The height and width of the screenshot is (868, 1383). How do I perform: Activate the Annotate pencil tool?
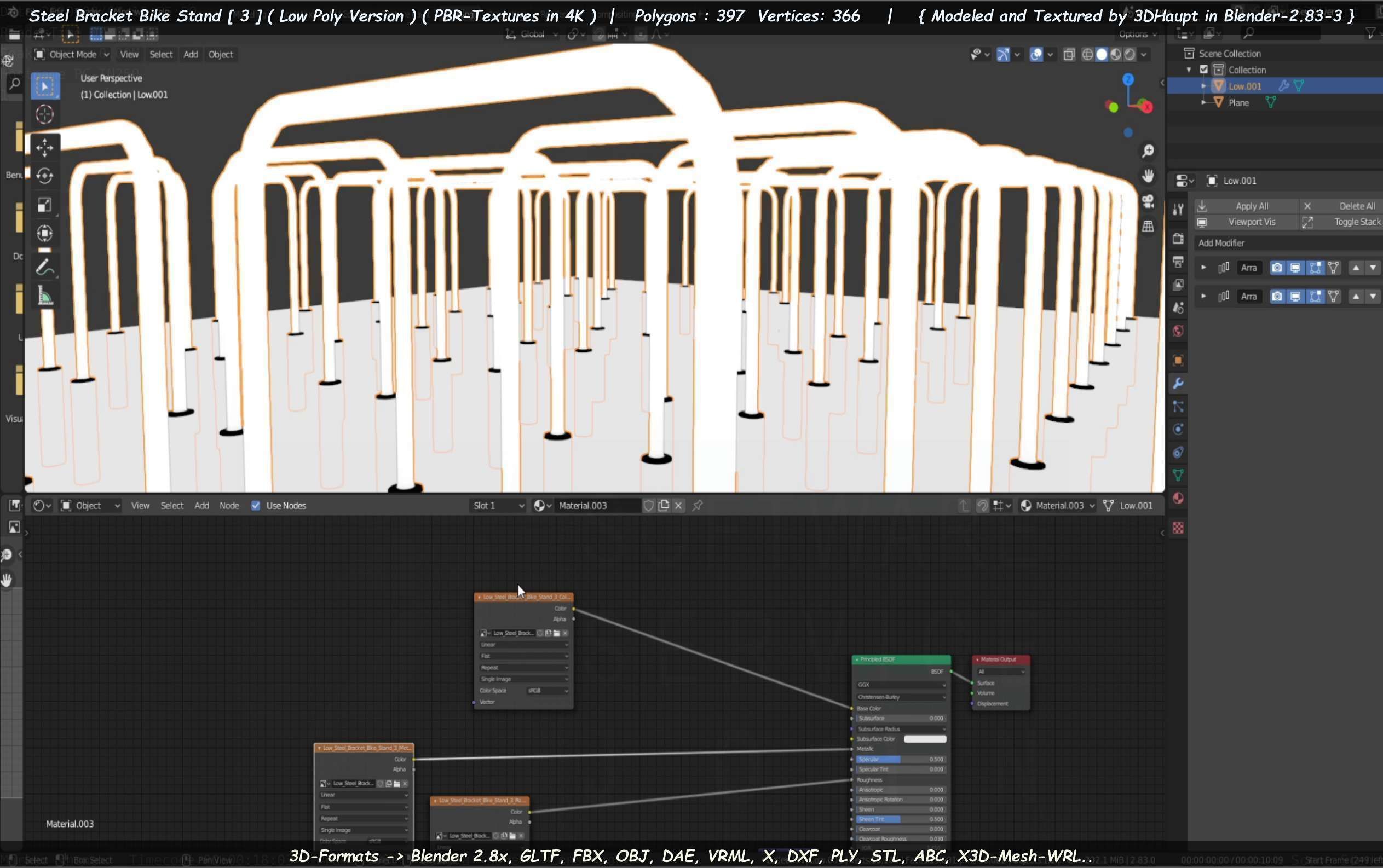(45, 268)
